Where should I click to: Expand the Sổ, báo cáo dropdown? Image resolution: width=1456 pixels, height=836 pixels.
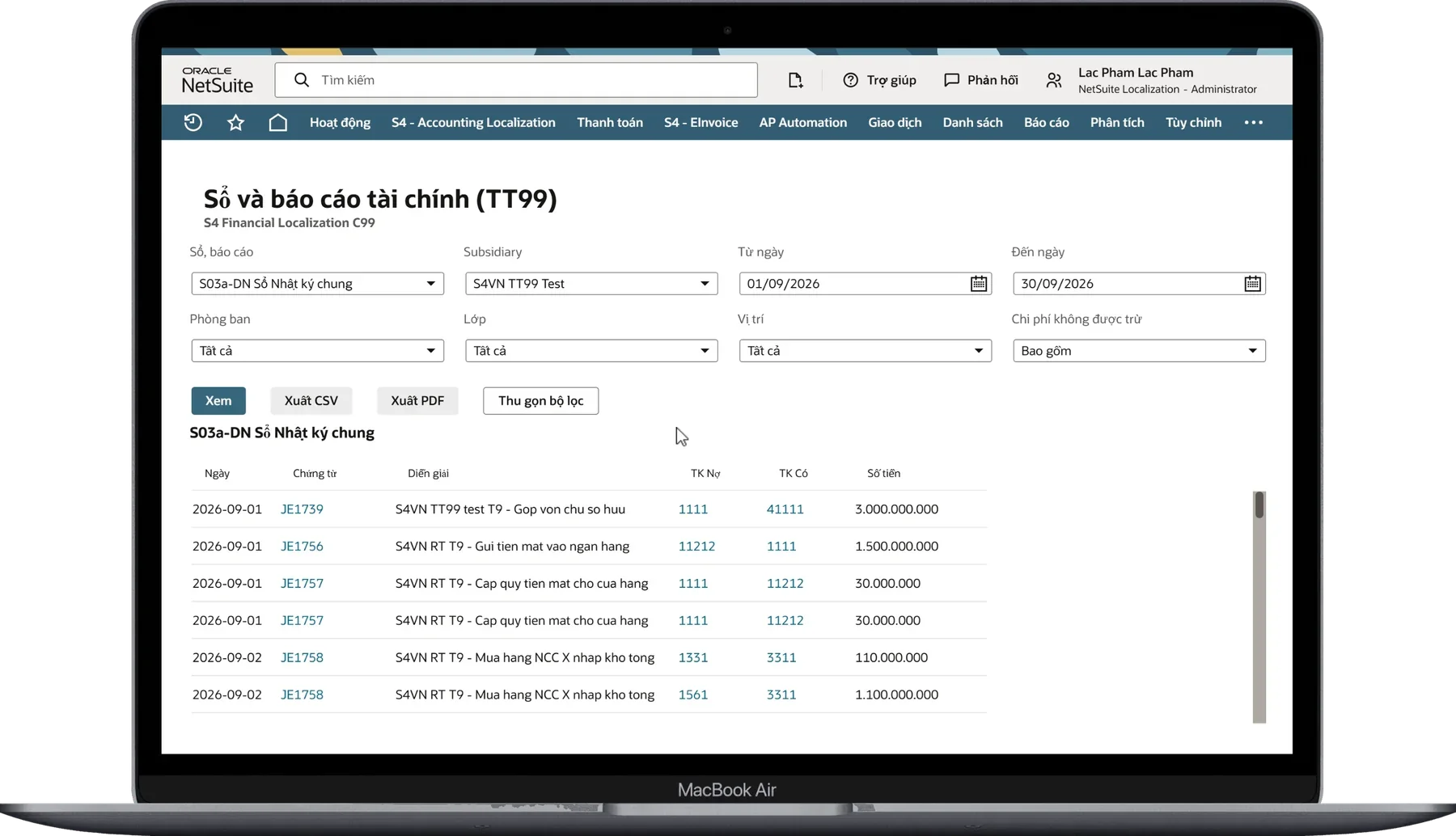[x=317, y=284]
